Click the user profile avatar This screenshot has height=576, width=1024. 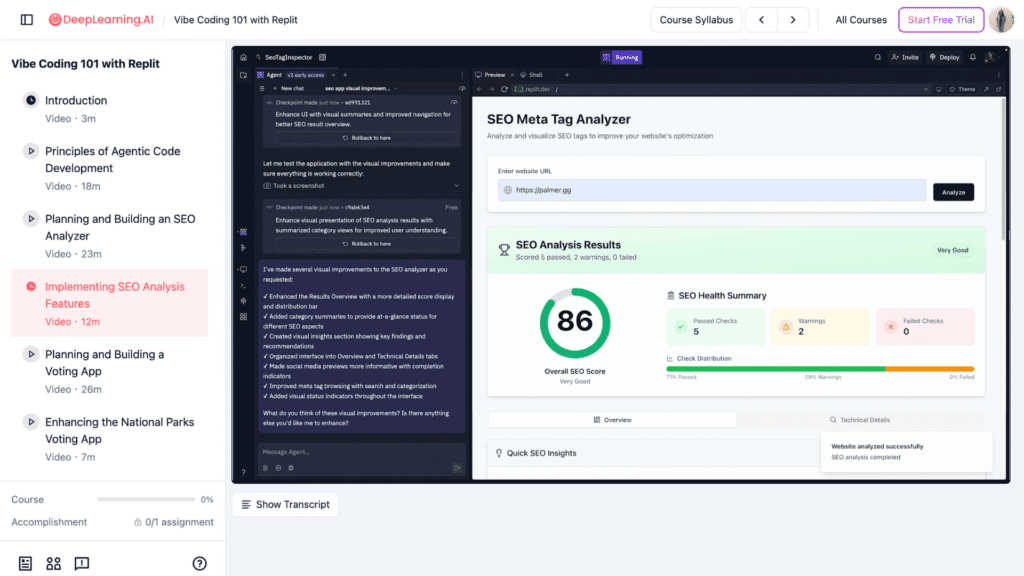(x=1001, y=20)
